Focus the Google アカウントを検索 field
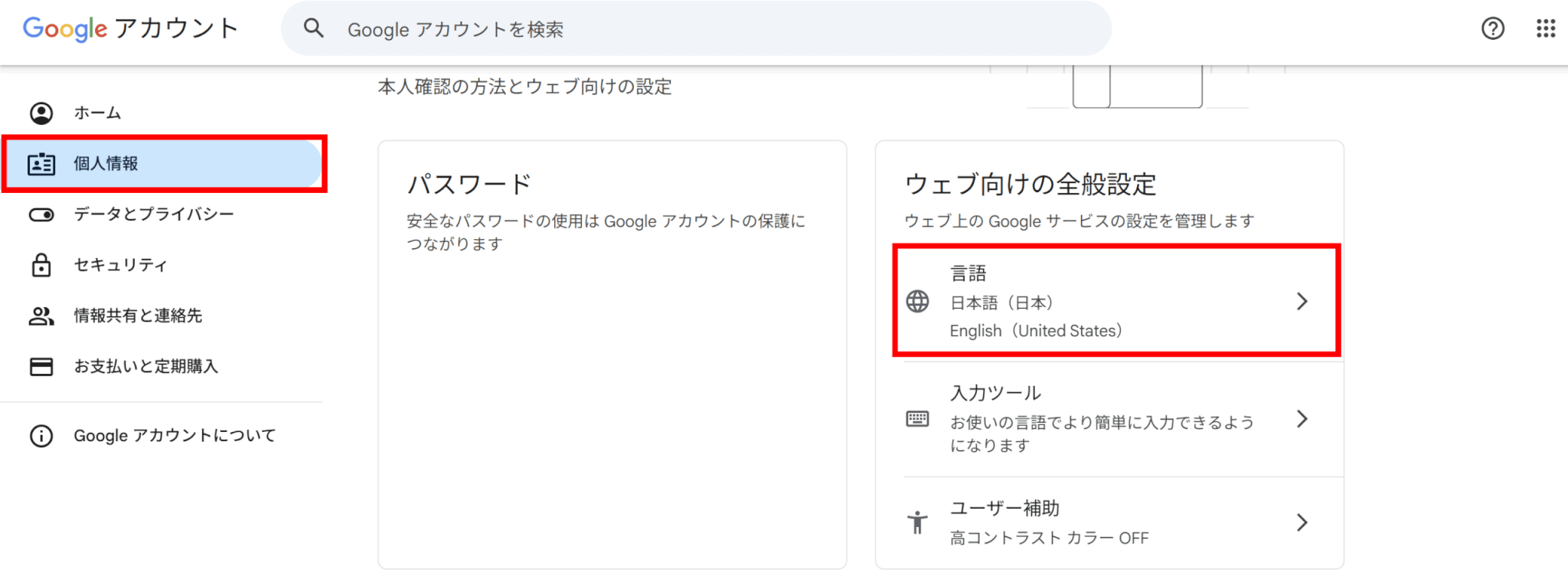This screenshot has width=1568, height=576. [696, 29]
